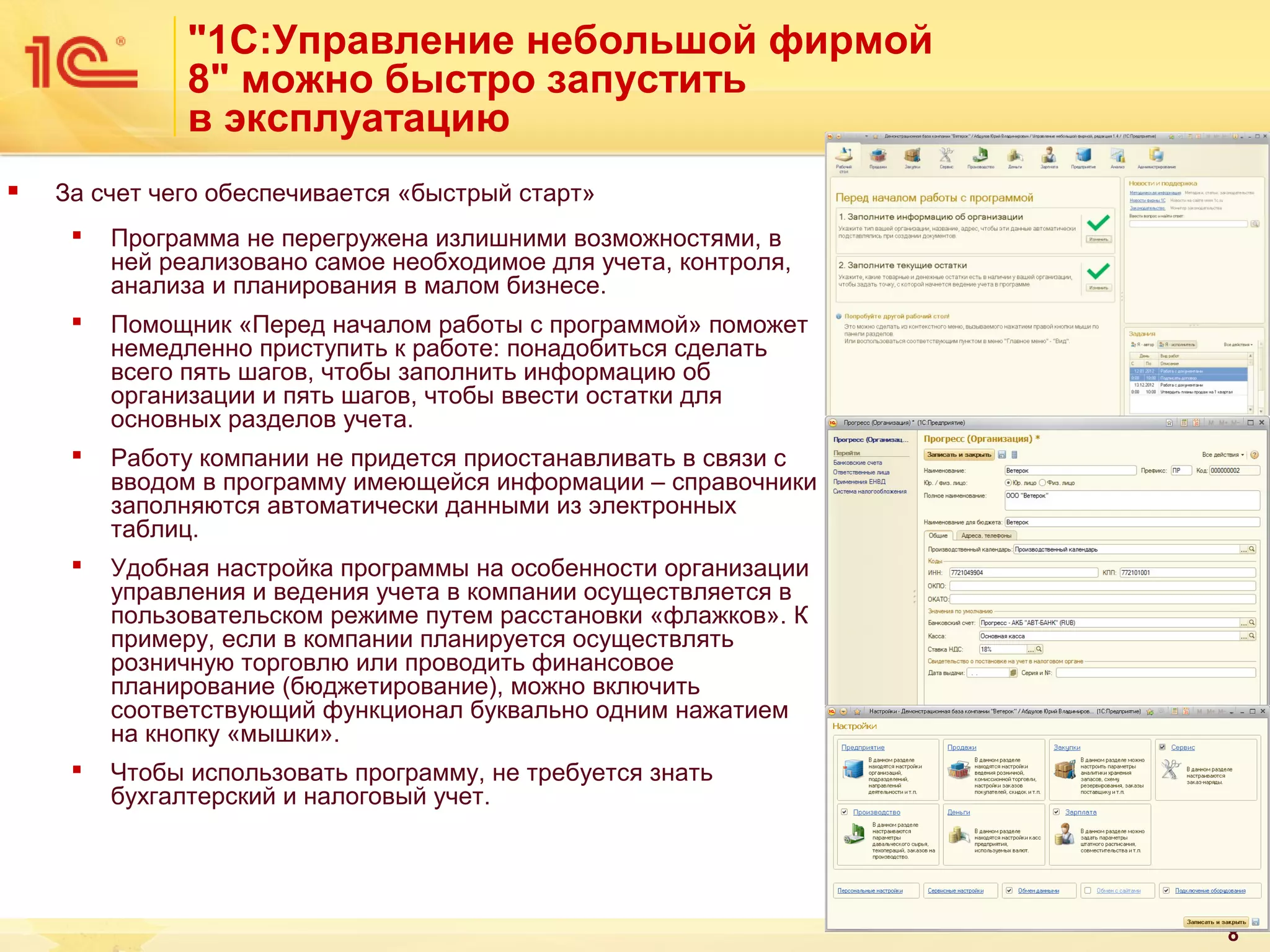Click Записать и закрыть in Прогресс form
This screenshot has height=952, width=1270.
pos(959,455)
